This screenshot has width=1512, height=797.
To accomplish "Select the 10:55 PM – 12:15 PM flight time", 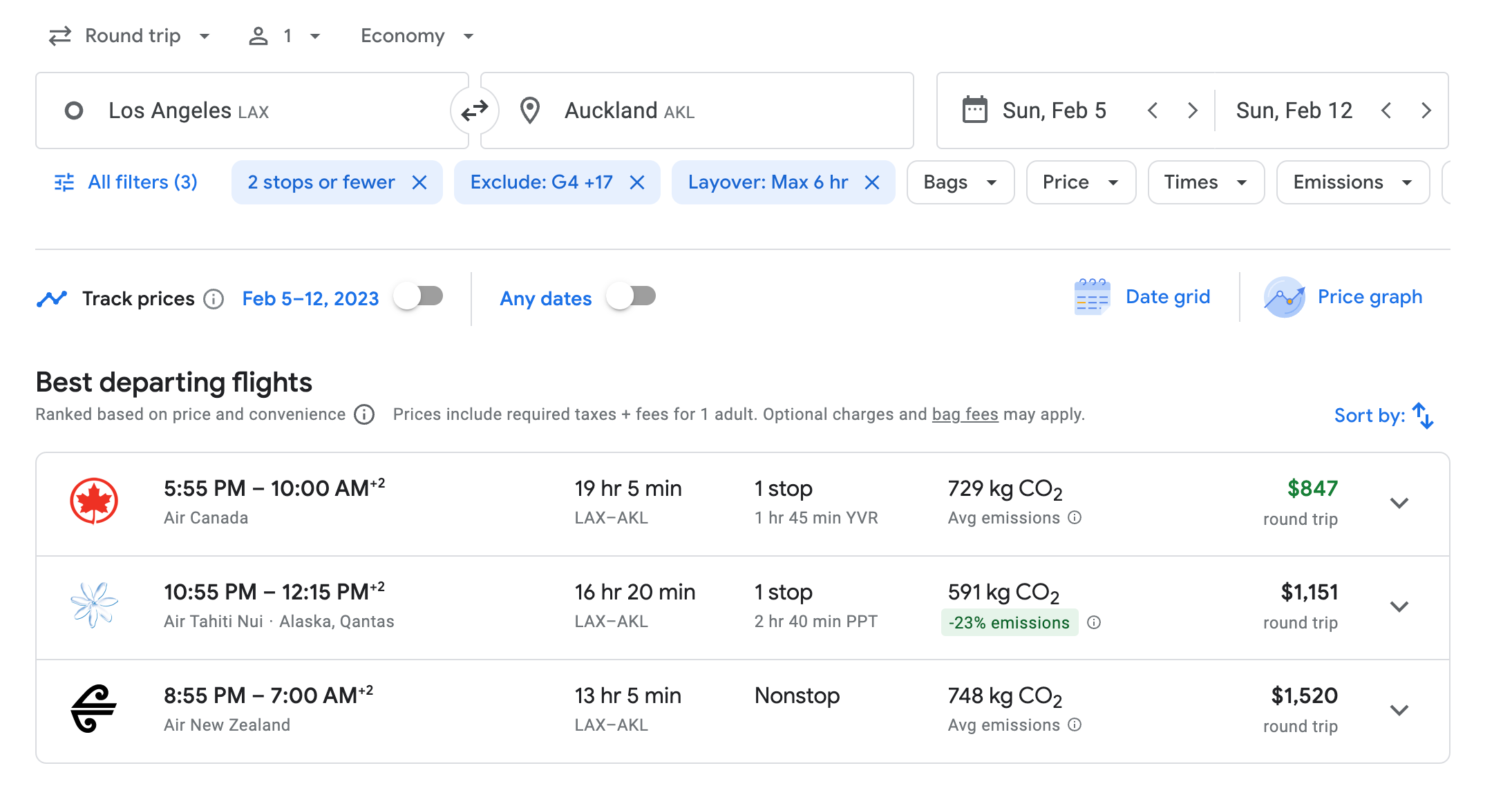I will (x=274, y=591).
